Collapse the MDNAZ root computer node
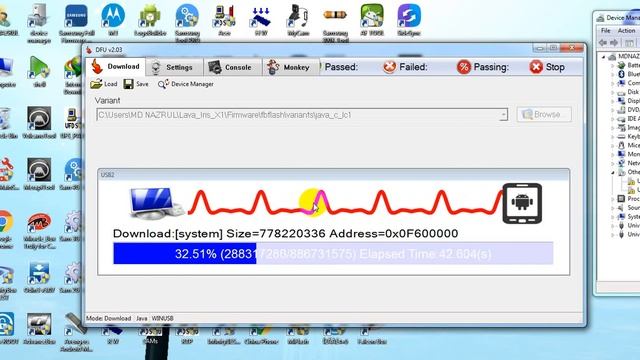Screen dimensions: 640x360 coord(604,57)
